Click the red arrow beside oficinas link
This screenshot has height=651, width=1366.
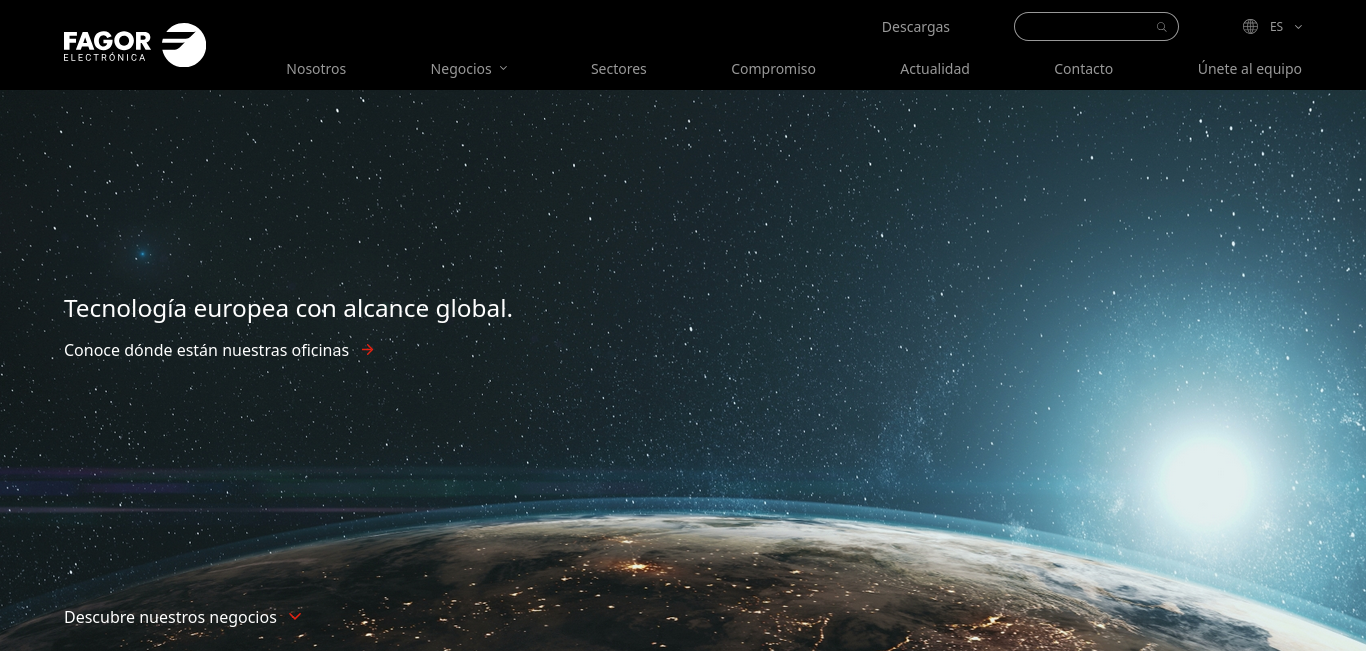368,350
